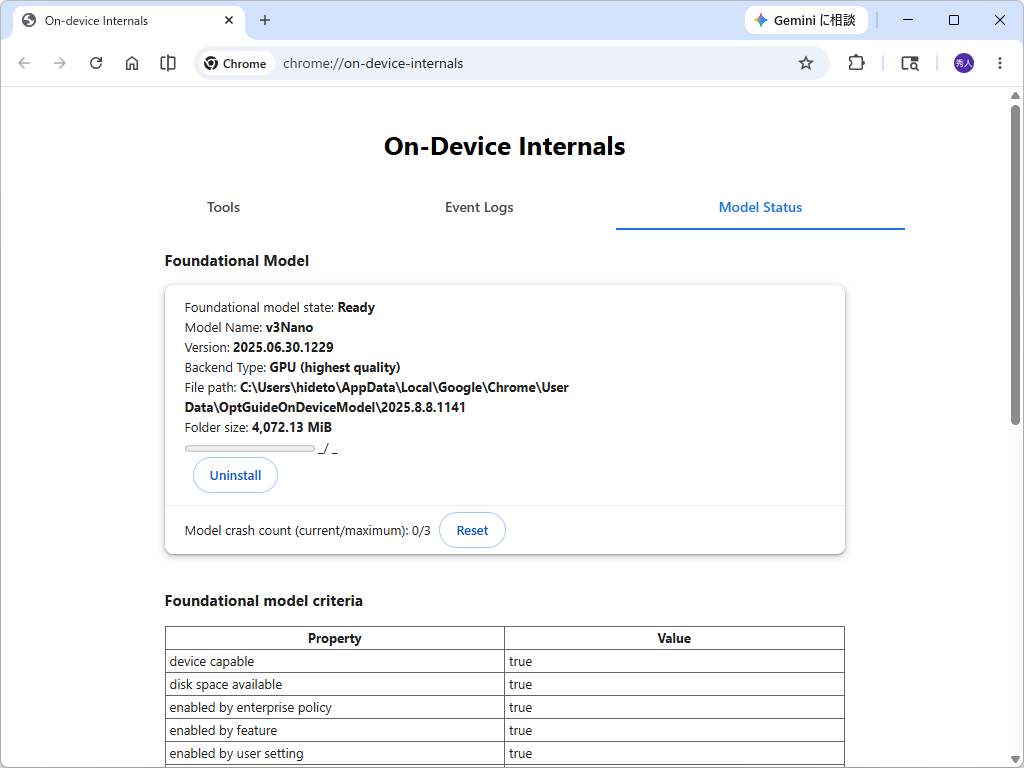Click the folder size 4,072.13 MiB

[292, 428]
